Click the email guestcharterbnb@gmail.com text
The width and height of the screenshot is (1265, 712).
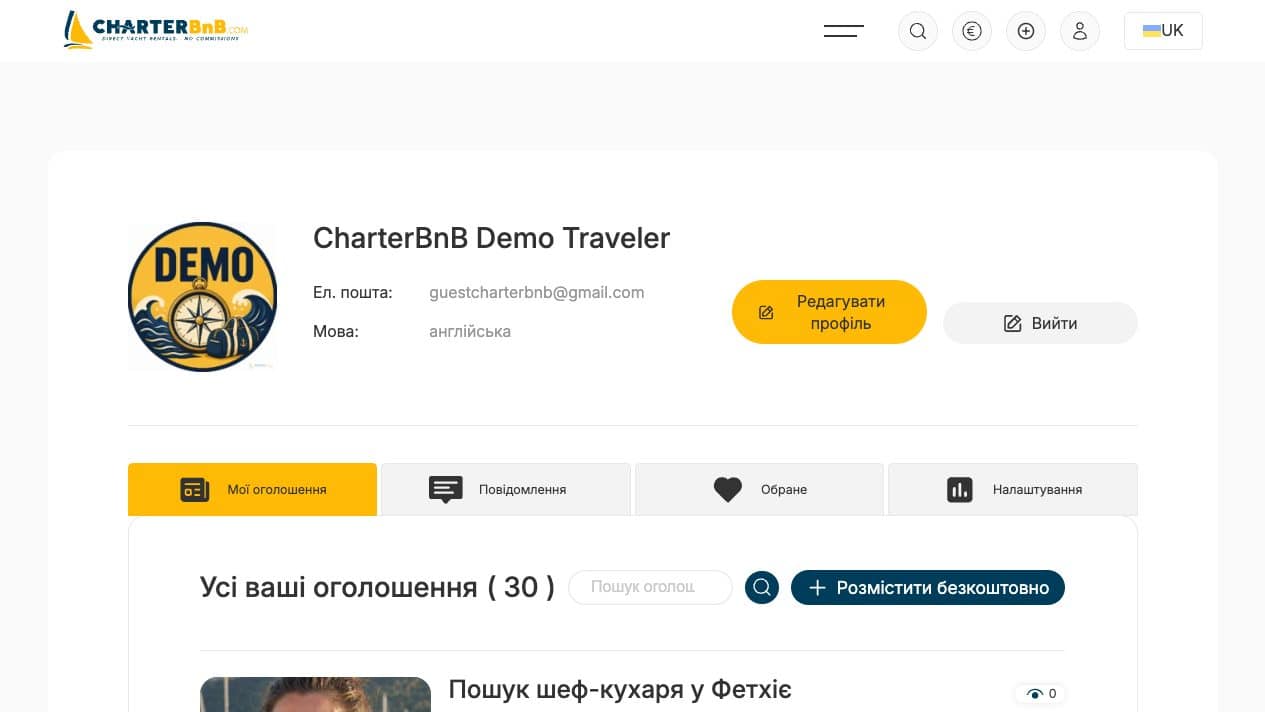click(537, 292)
